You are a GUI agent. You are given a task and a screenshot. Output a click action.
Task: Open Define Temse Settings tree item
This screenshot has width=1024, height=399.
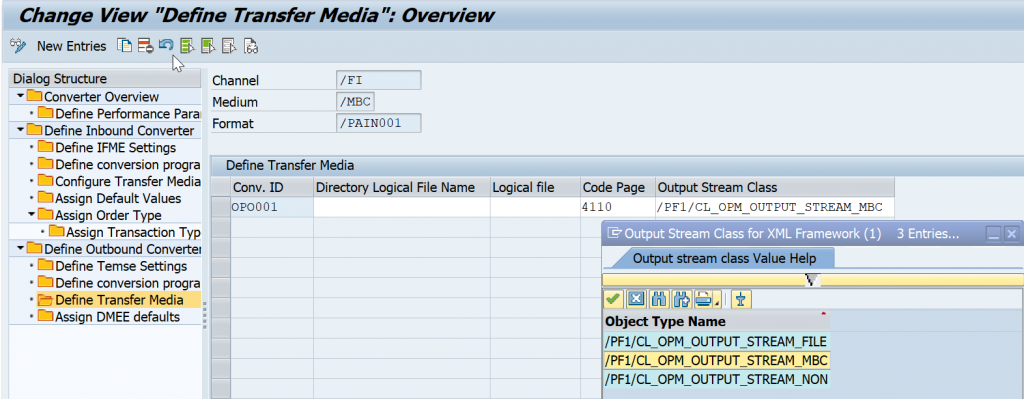[121, 266]
